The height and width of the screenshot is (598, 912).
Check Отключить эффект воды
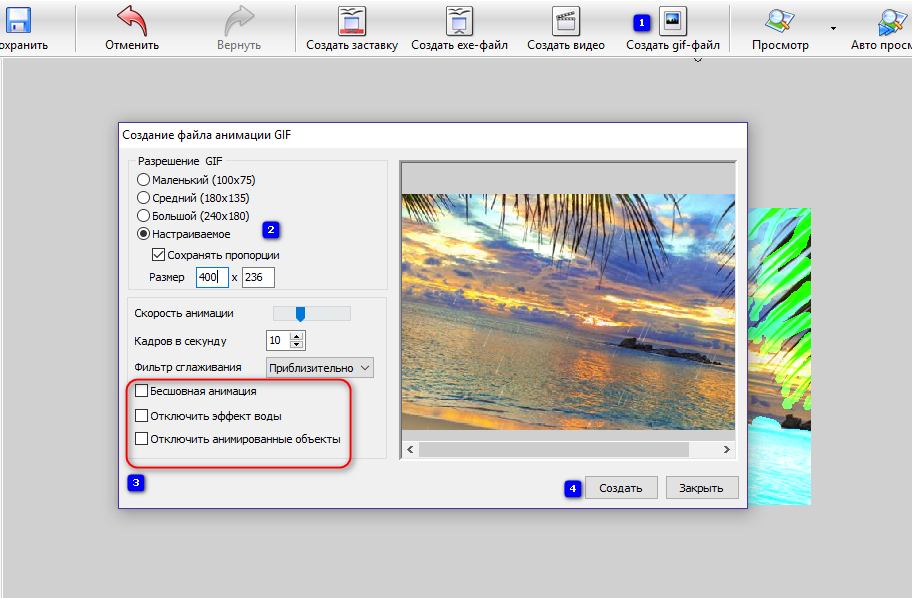pos(141,415)
